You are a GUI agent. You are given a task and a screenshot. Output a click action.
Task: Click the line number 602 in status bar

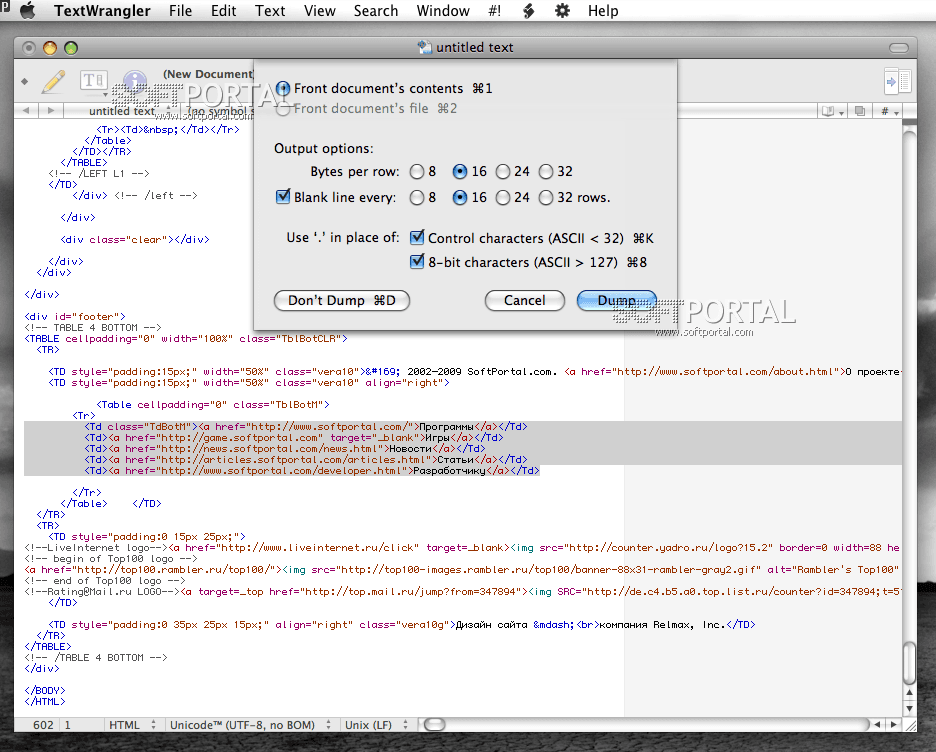[x=43, y=725]
